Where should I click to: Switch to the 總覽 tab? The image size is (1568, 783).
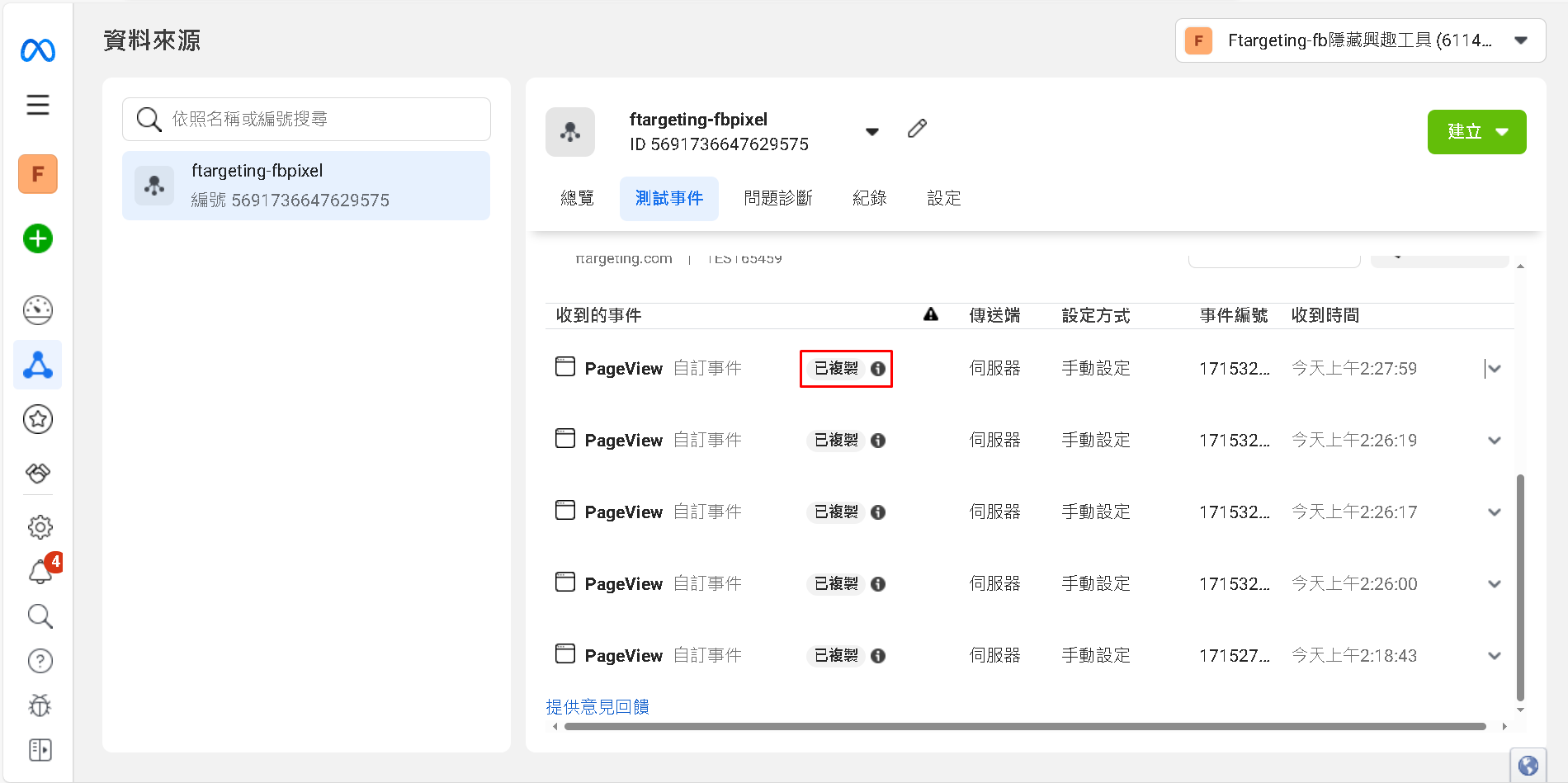point(577,198)
